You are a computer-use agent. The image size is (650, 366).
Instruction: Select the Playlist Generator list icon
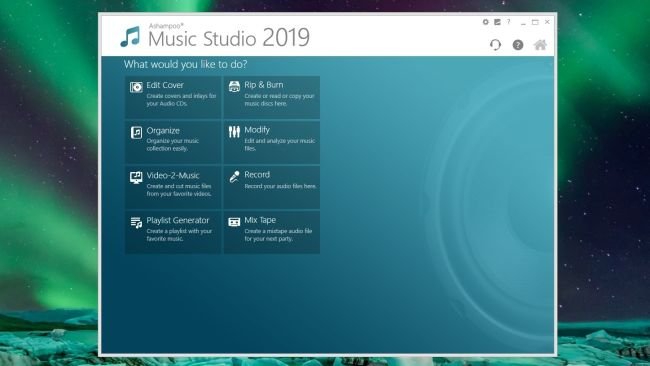tap(136, 223)
